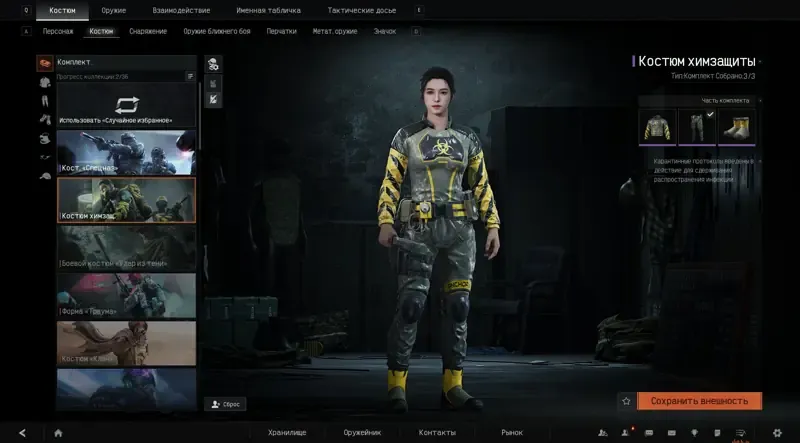Use the «Случайное избранное» shuffle card
Viewport: 800px width, 443px height.
126,105
